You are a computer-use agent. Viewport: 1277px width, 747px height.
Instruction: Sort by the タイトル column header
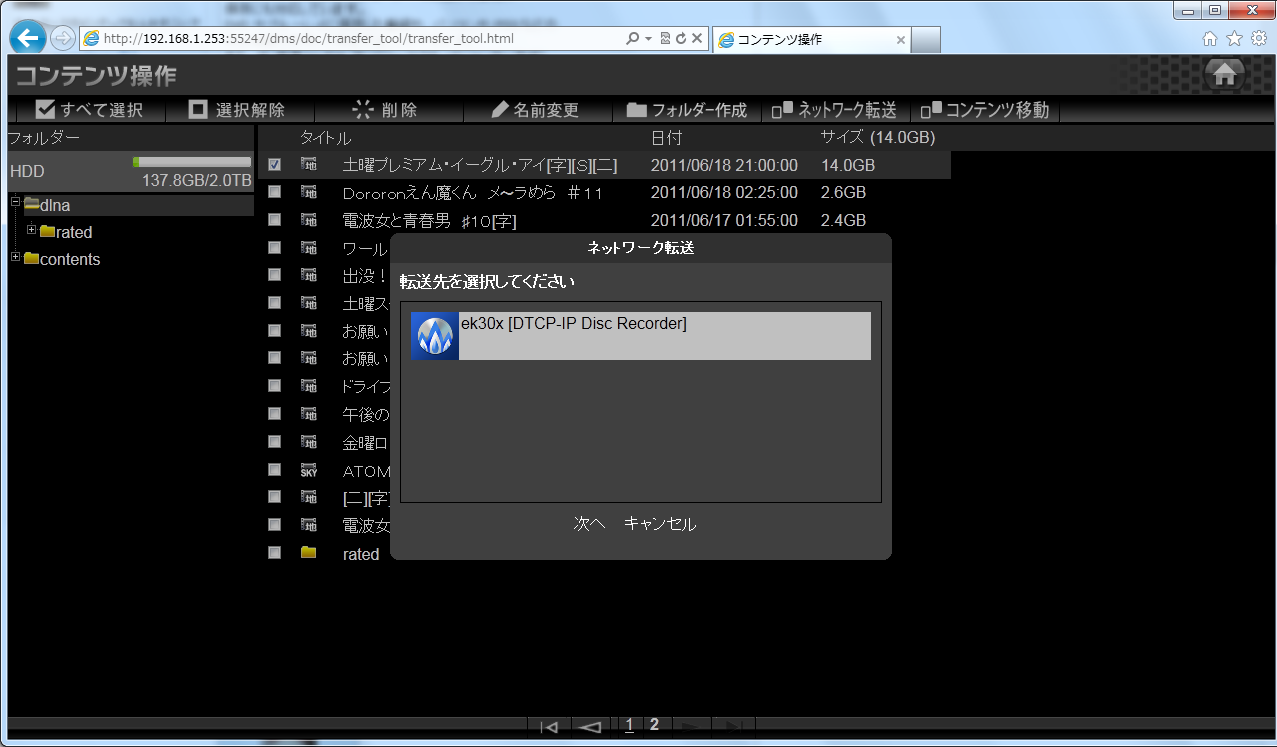pos(325,138)
